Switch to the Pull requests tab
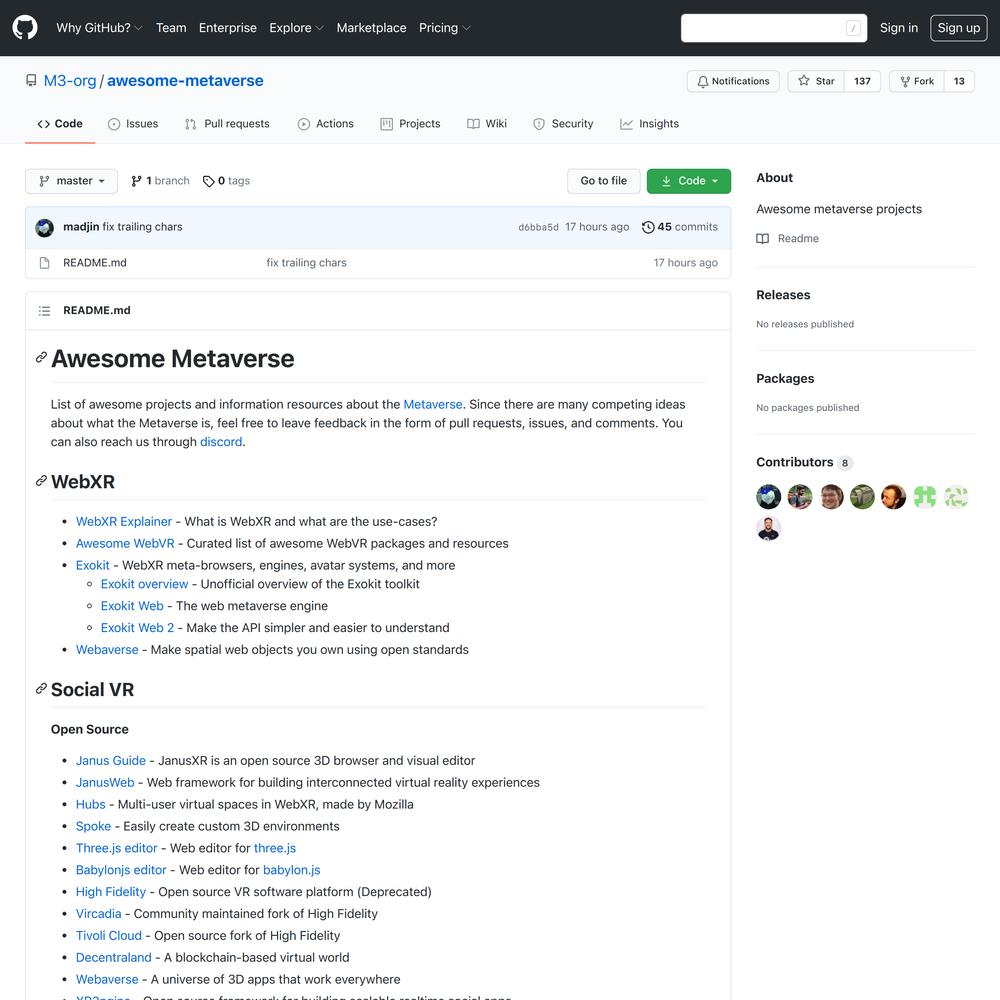The image size is (1000, 1000). click(227, 124)
